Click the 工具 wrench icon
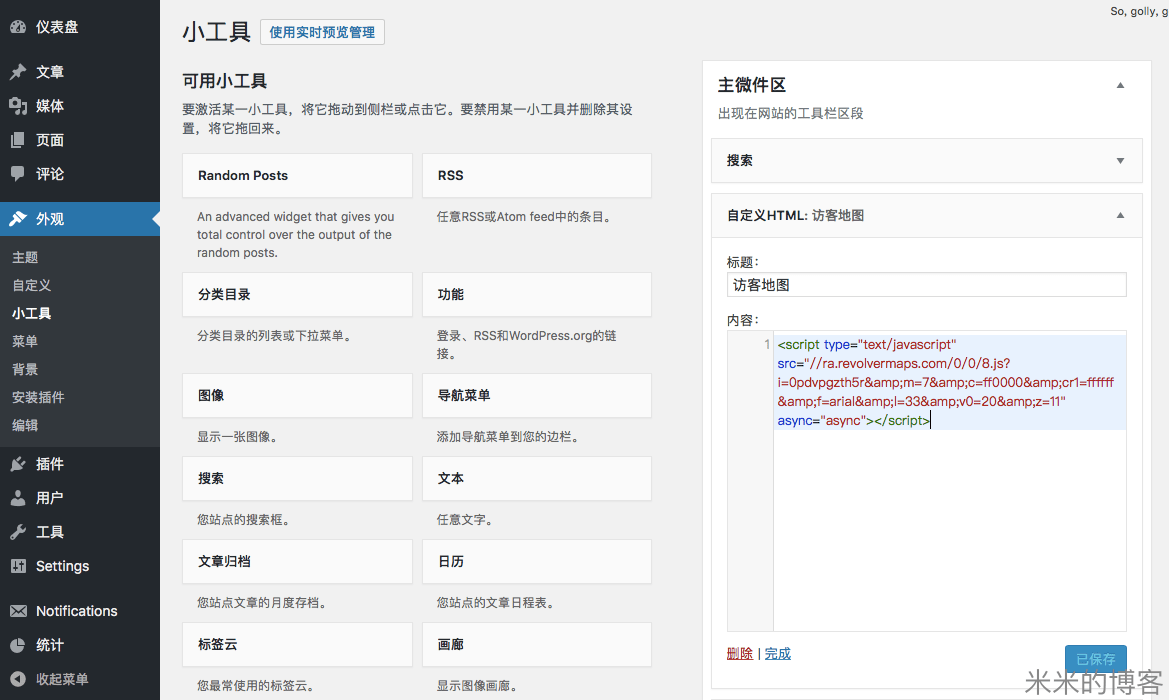This screenshot has height=700, width=1169. click(18, 531)
